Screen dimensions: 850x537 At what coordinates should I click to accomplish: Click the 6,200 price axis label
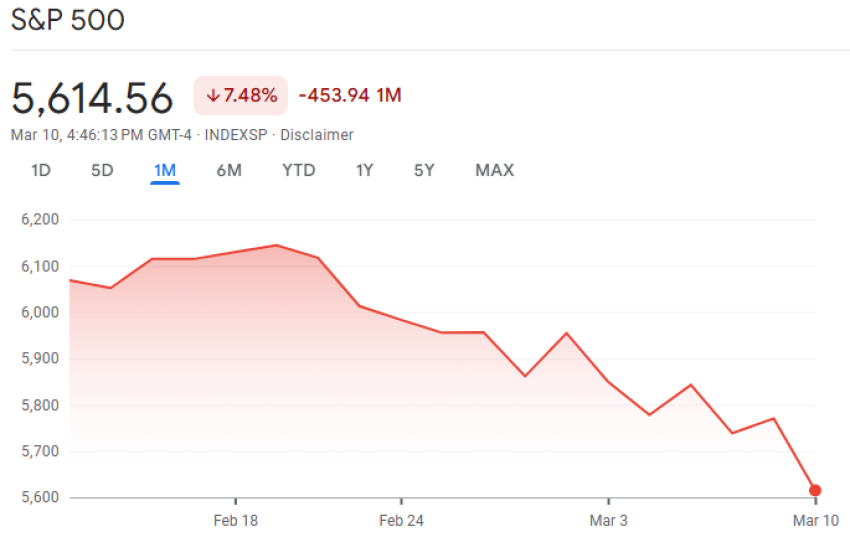[x=40, y=220]
